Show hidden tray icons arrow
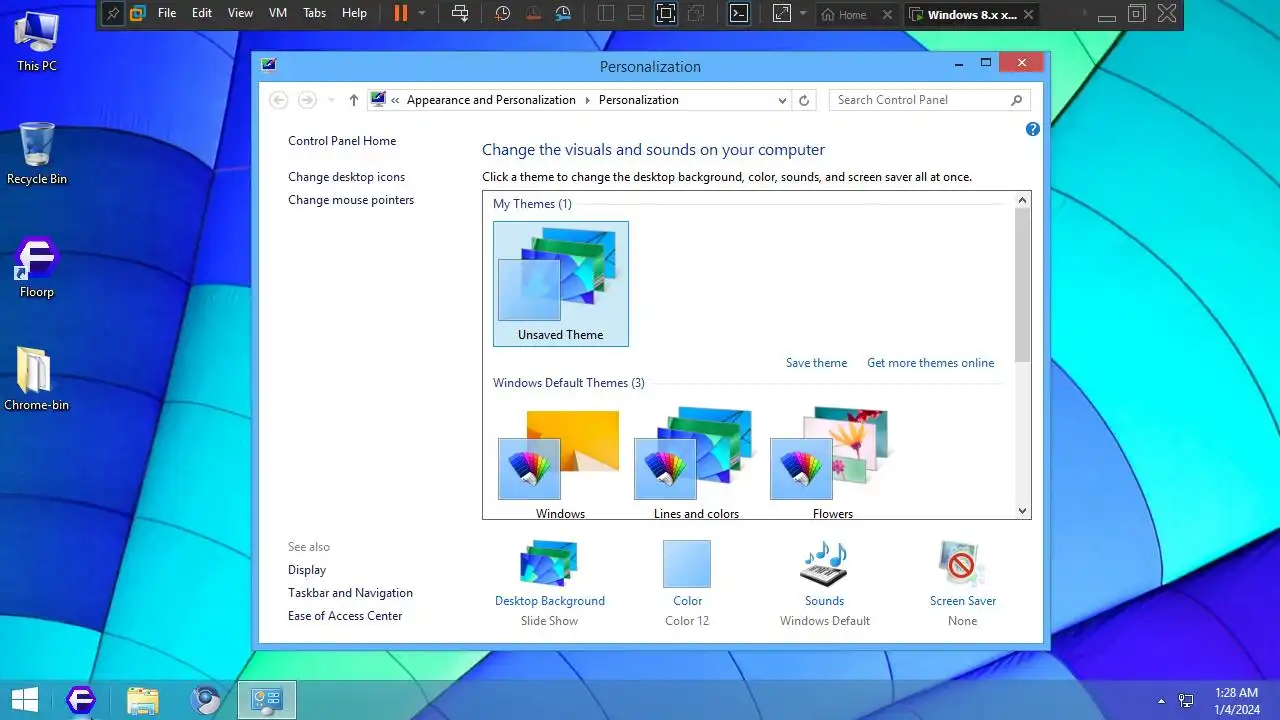This screenshot has width=1280, height=720. click(1161, 701)
